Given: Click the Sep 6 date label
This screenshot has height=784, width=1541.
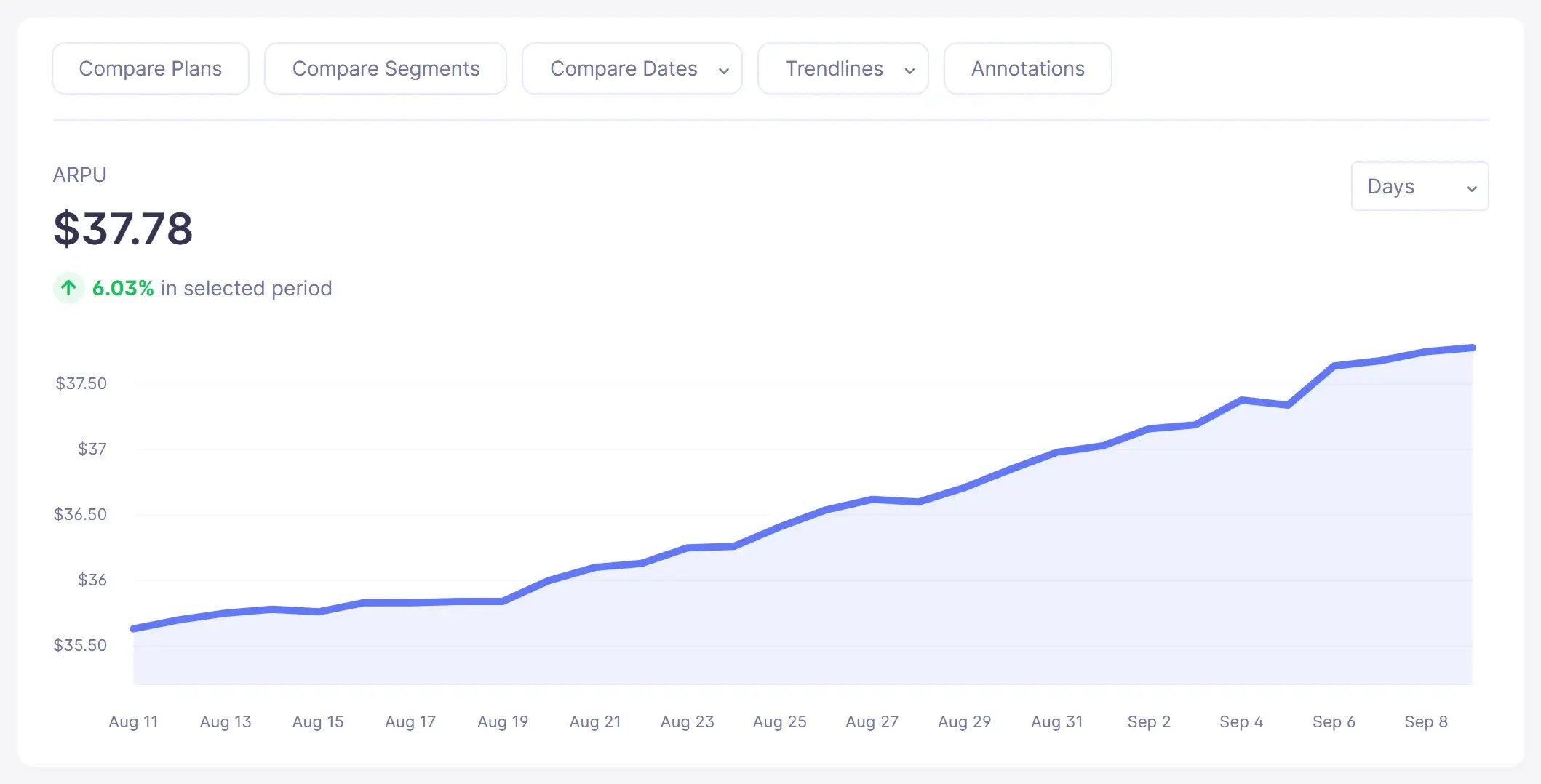Looking at the screenshot, I should tap(1334, 721).
